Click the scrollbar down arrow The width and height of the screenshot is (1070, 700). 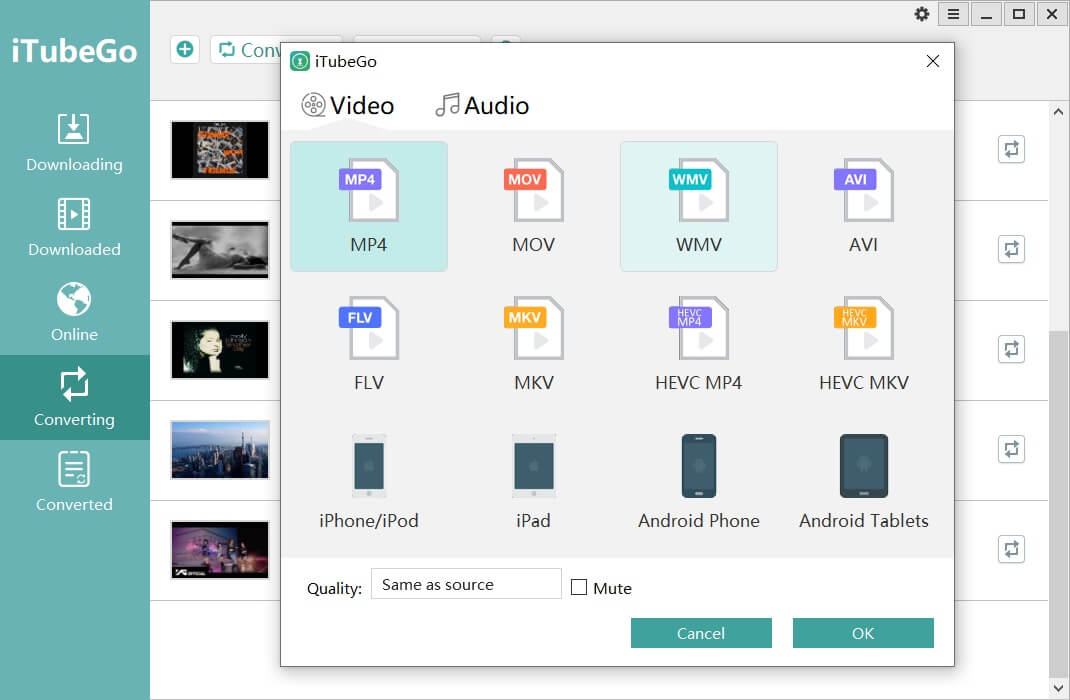1058,688
